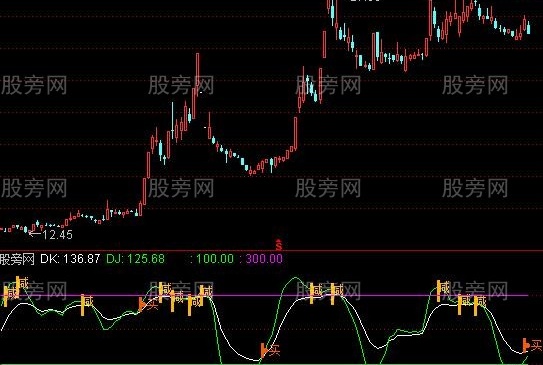Click the 股旁网 indicator name beside DK
Viewport: 543px width, 365px height.
(x=17, y=259)
